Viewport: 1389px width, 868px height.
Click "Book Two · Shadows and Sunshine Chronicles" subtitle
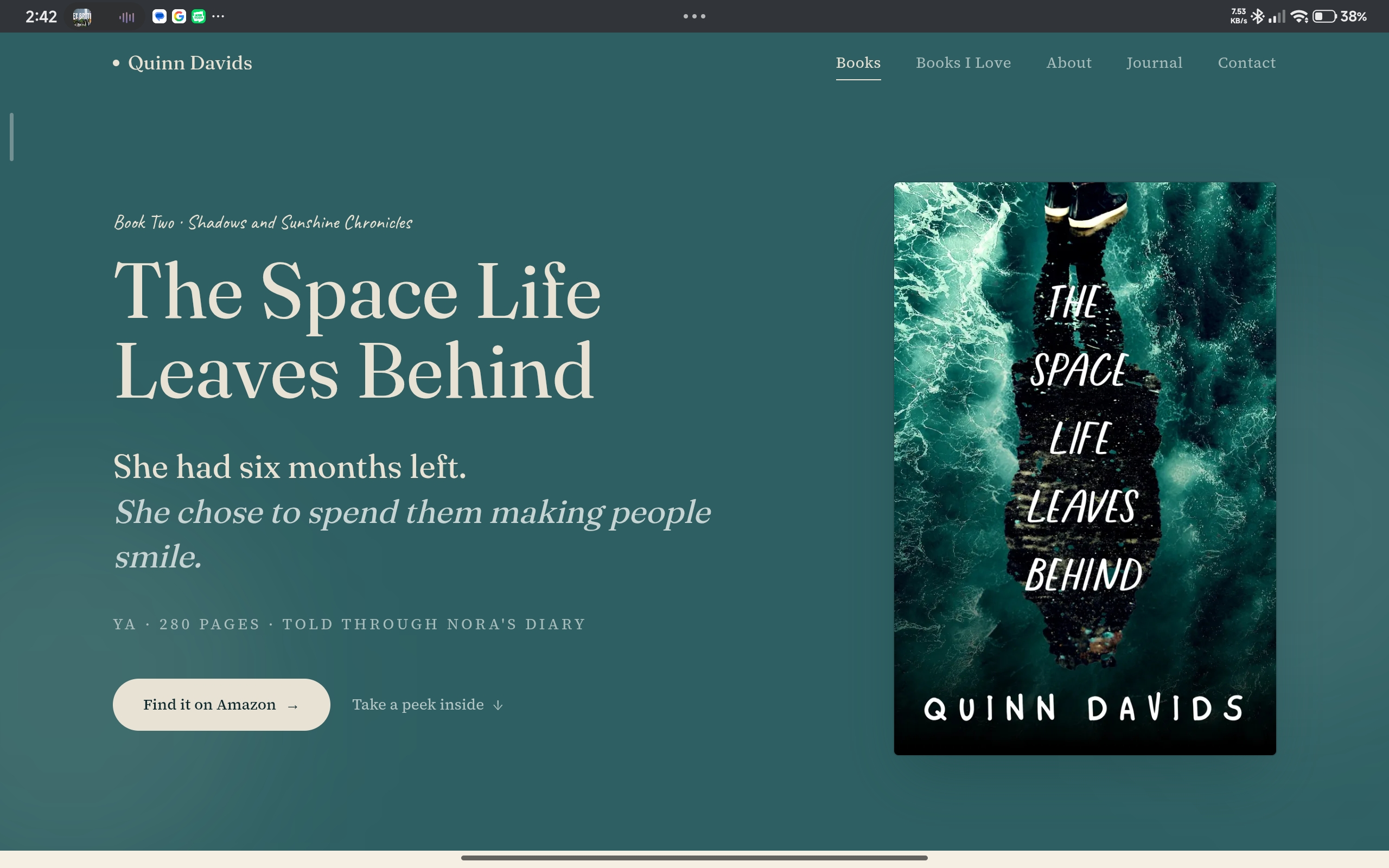pos(263,222)
